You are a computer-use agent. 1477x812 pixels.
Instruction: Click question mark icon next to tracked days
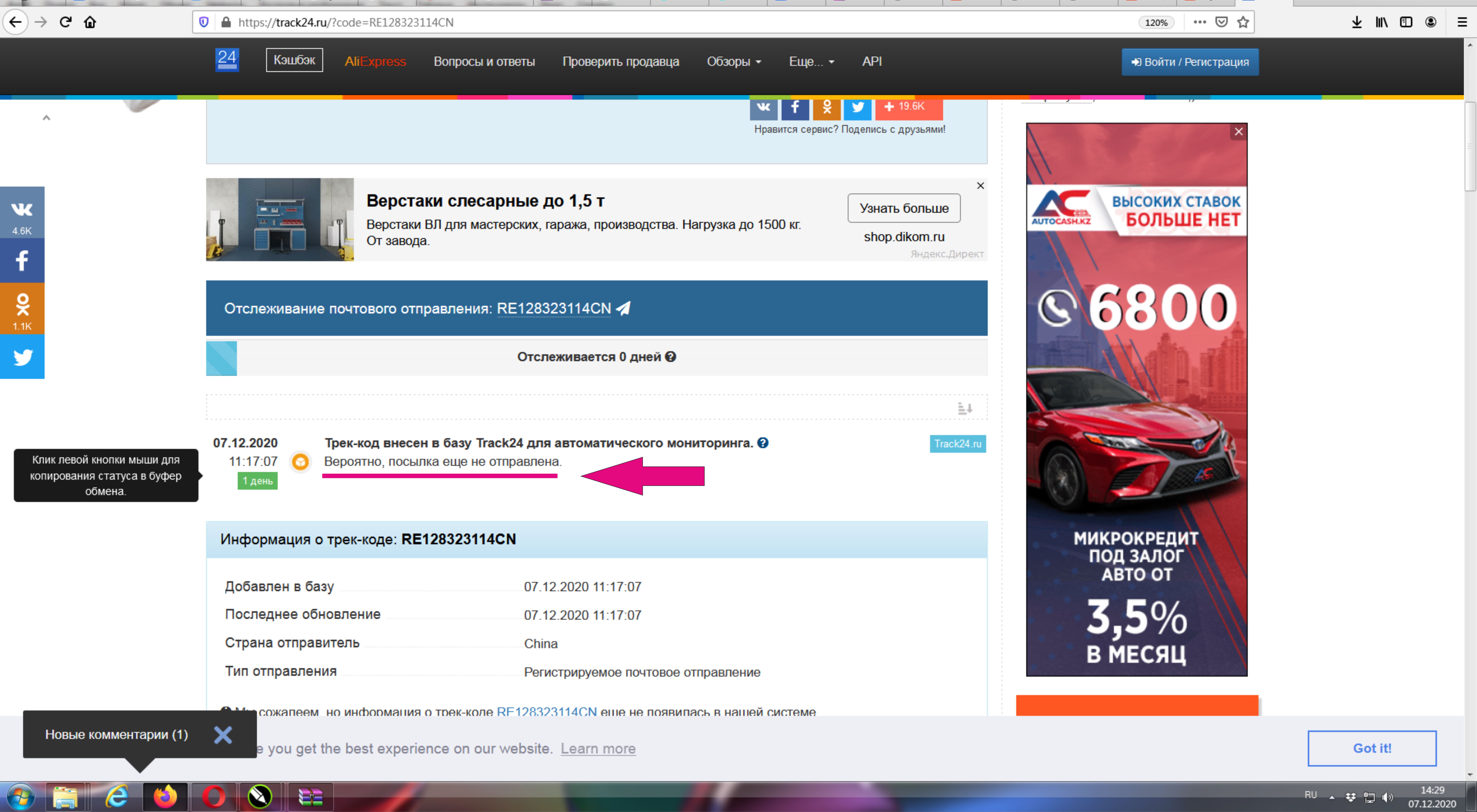tap(670, 357)
